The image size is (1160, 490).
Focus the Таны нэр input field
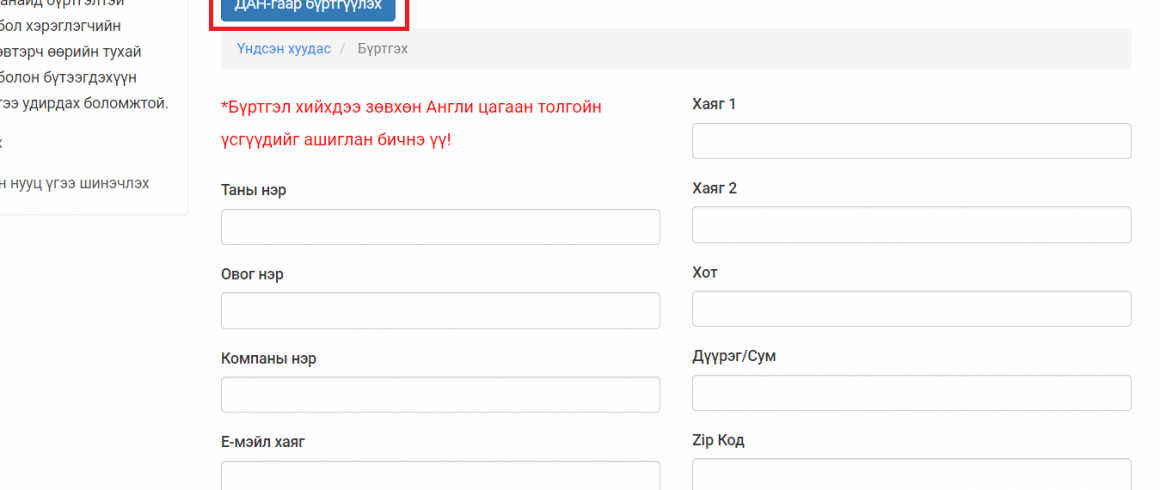pyautogui.click(x=440, y=226)
